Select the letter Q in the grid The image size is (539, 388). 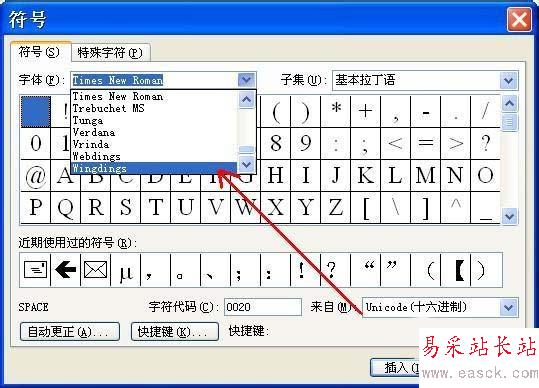tap(65, 208)
